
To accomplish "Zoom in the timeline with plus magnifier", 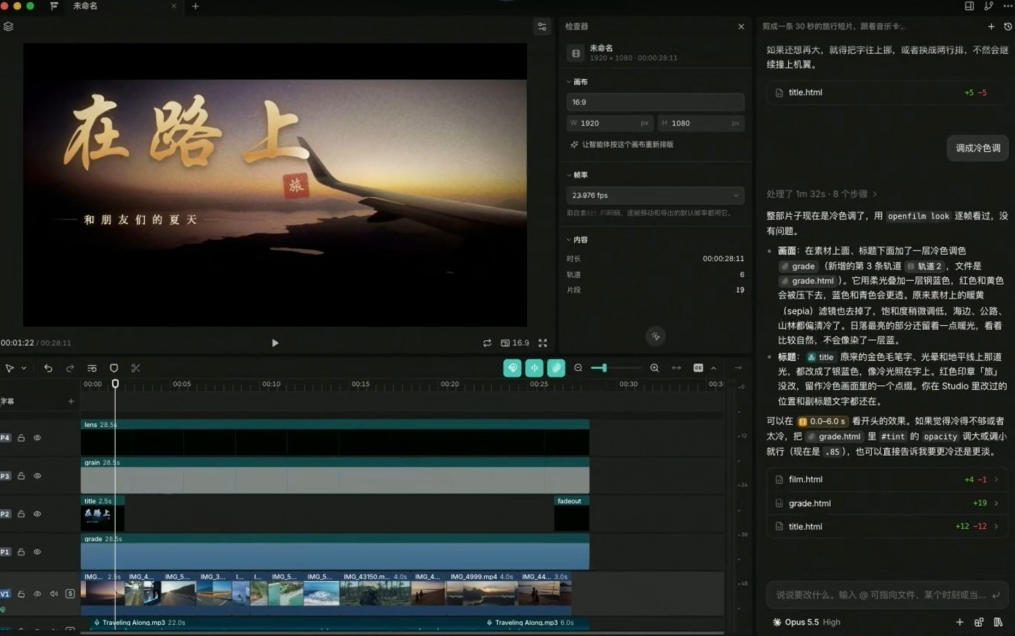I will [x=654, y=367].
